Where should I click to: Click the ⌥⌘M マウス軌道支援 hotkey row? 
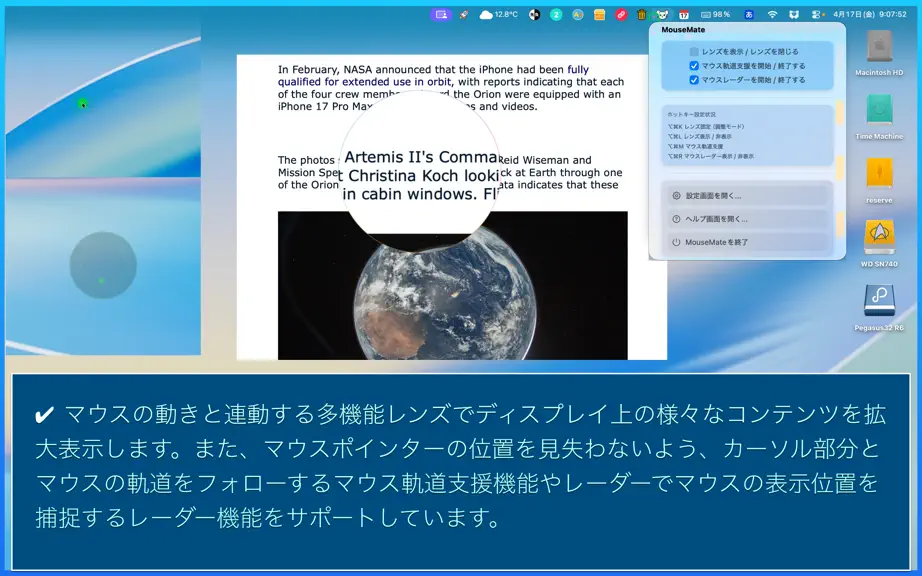(695, 146)
